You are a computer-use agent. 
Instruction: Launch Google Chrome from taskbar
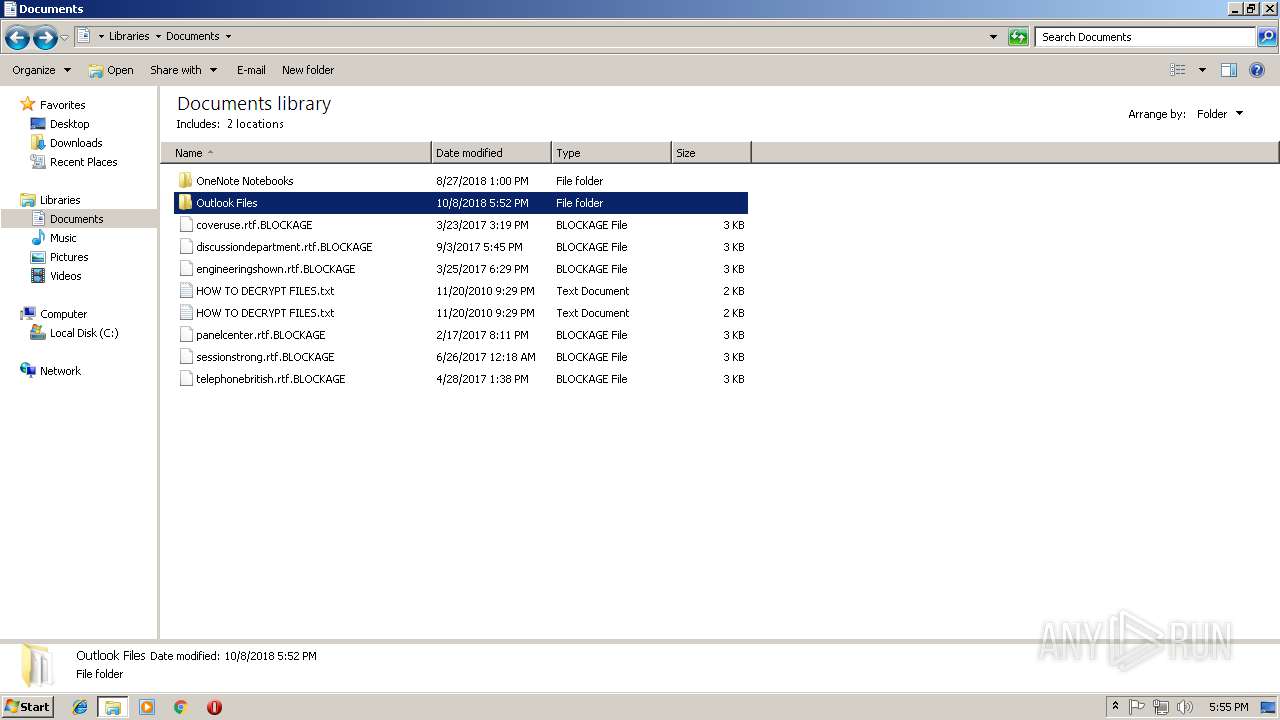pos(181,707)
